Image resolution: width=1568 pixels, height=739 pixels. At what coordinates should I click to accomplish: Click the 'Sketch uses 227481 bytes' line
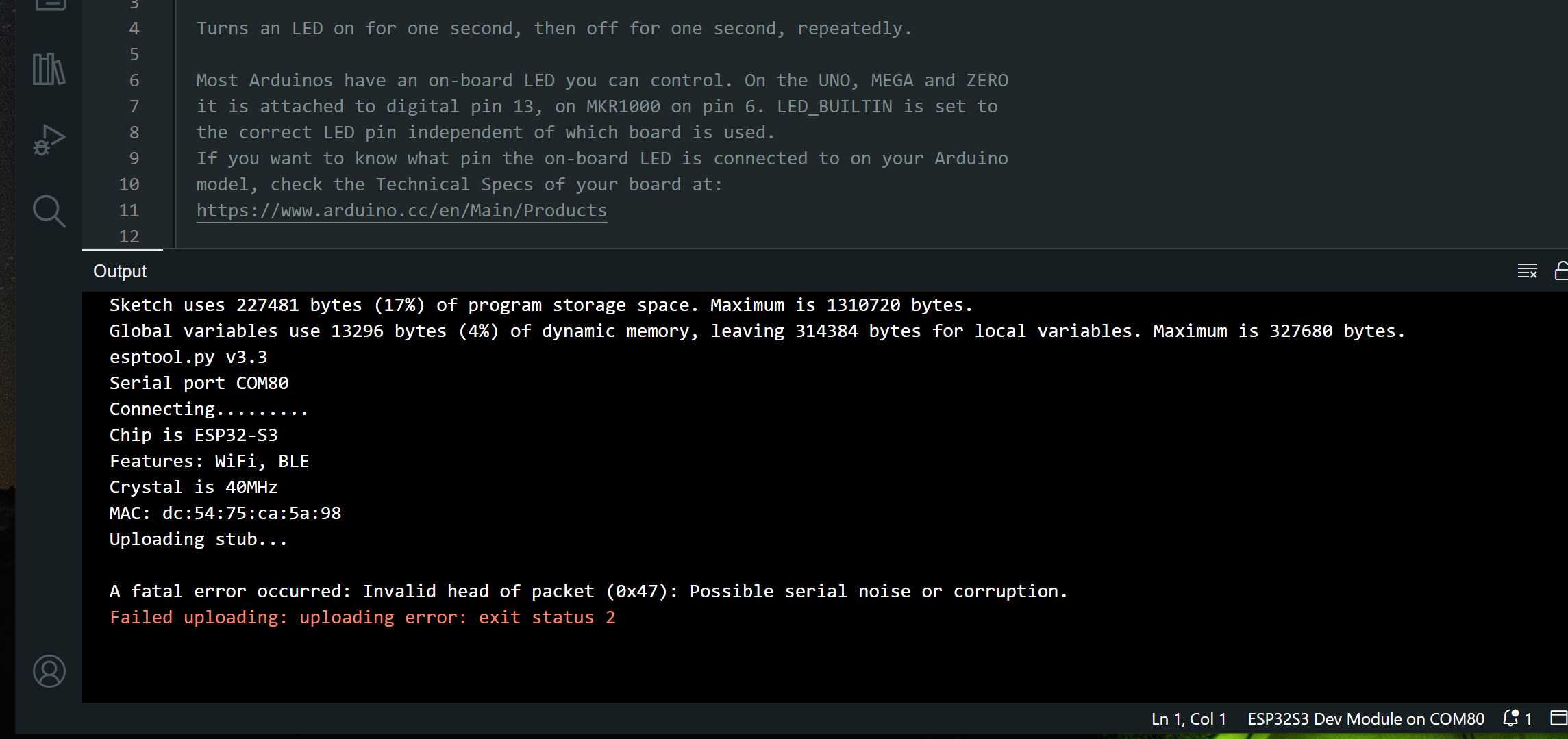541,305
